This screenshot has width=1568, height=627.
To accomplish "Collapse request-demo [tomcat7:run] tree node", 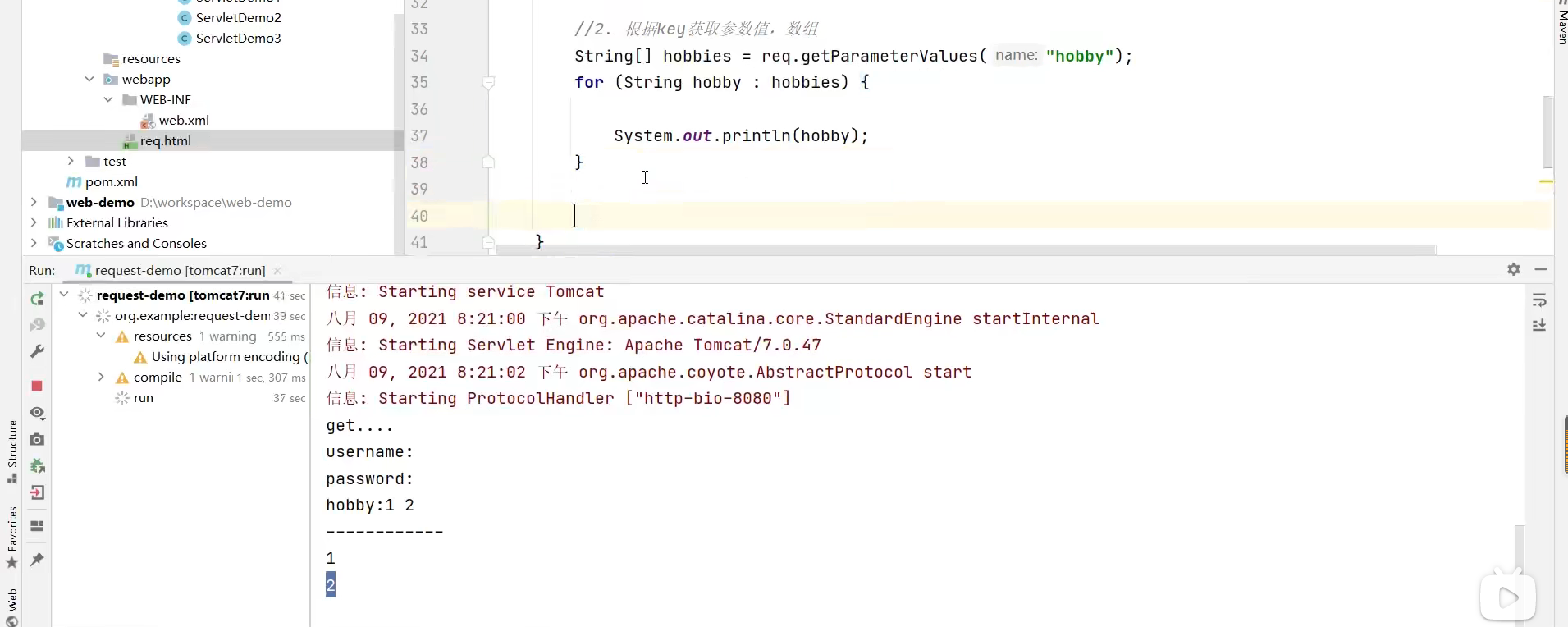I will pyautogui.click(x=64, y=294).
